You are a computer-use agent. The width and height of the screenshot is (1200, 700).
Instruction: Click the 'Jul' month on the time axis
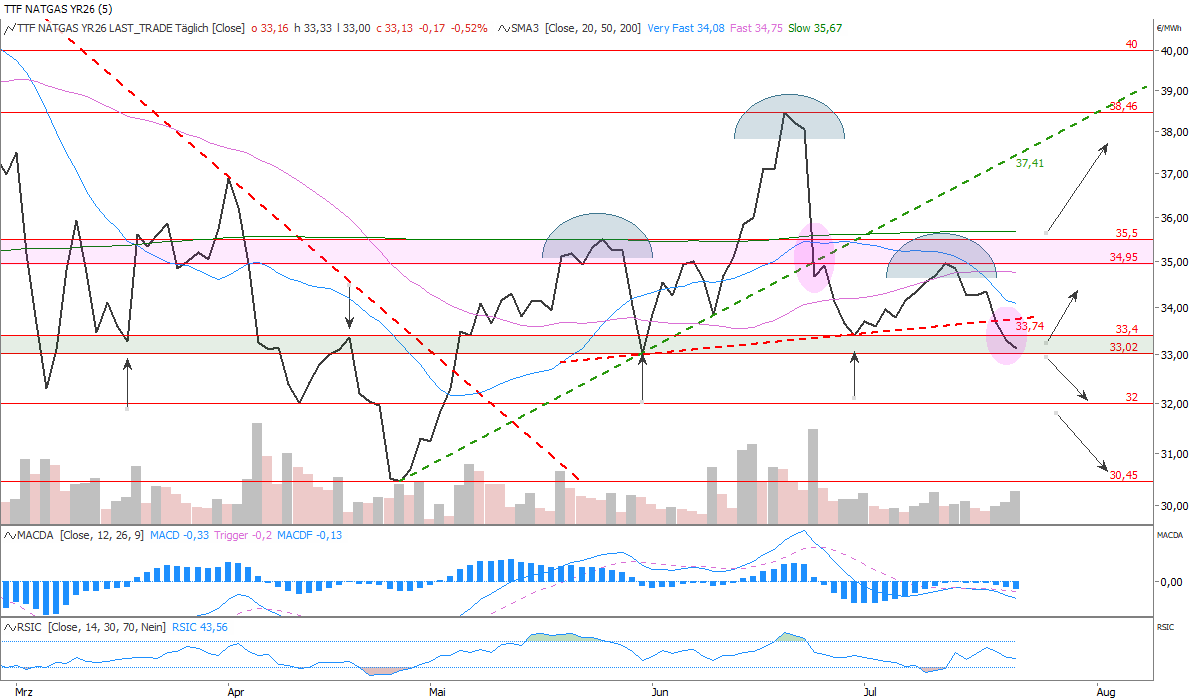pos(869,691)
